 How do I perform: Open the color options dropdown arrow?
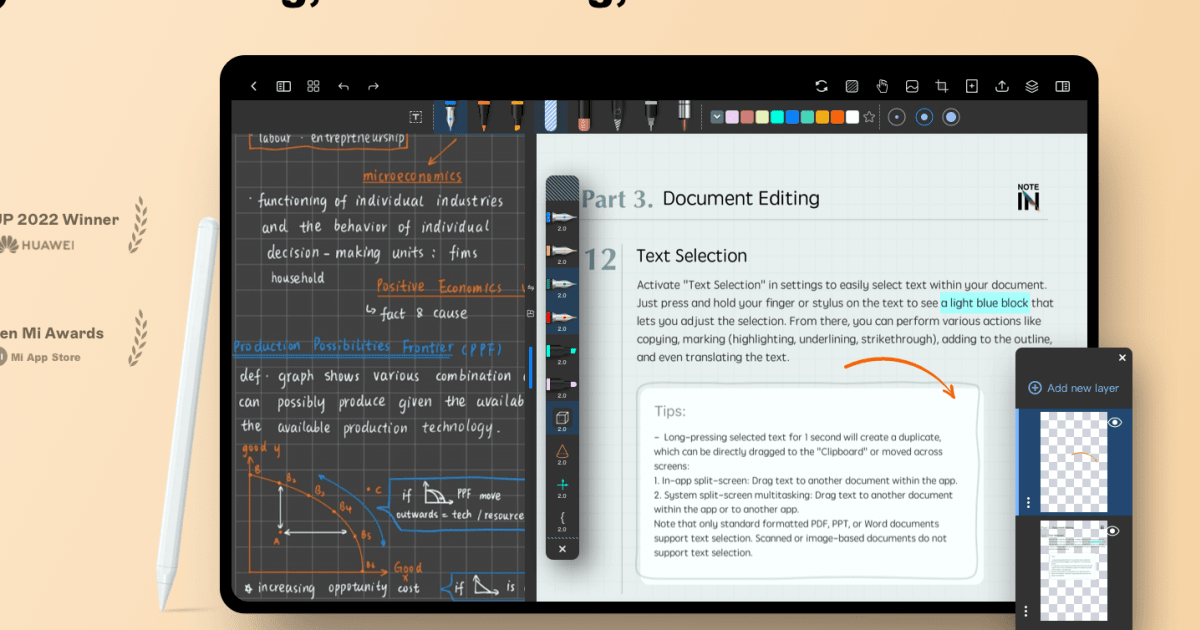pyautogui.click(x=717, y=116)
